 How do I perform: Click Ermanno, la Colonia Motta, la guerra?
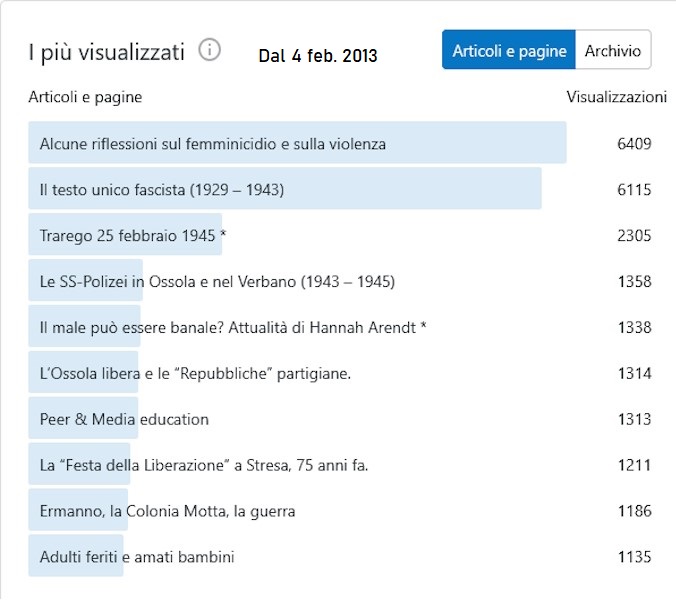coord(167,512)
